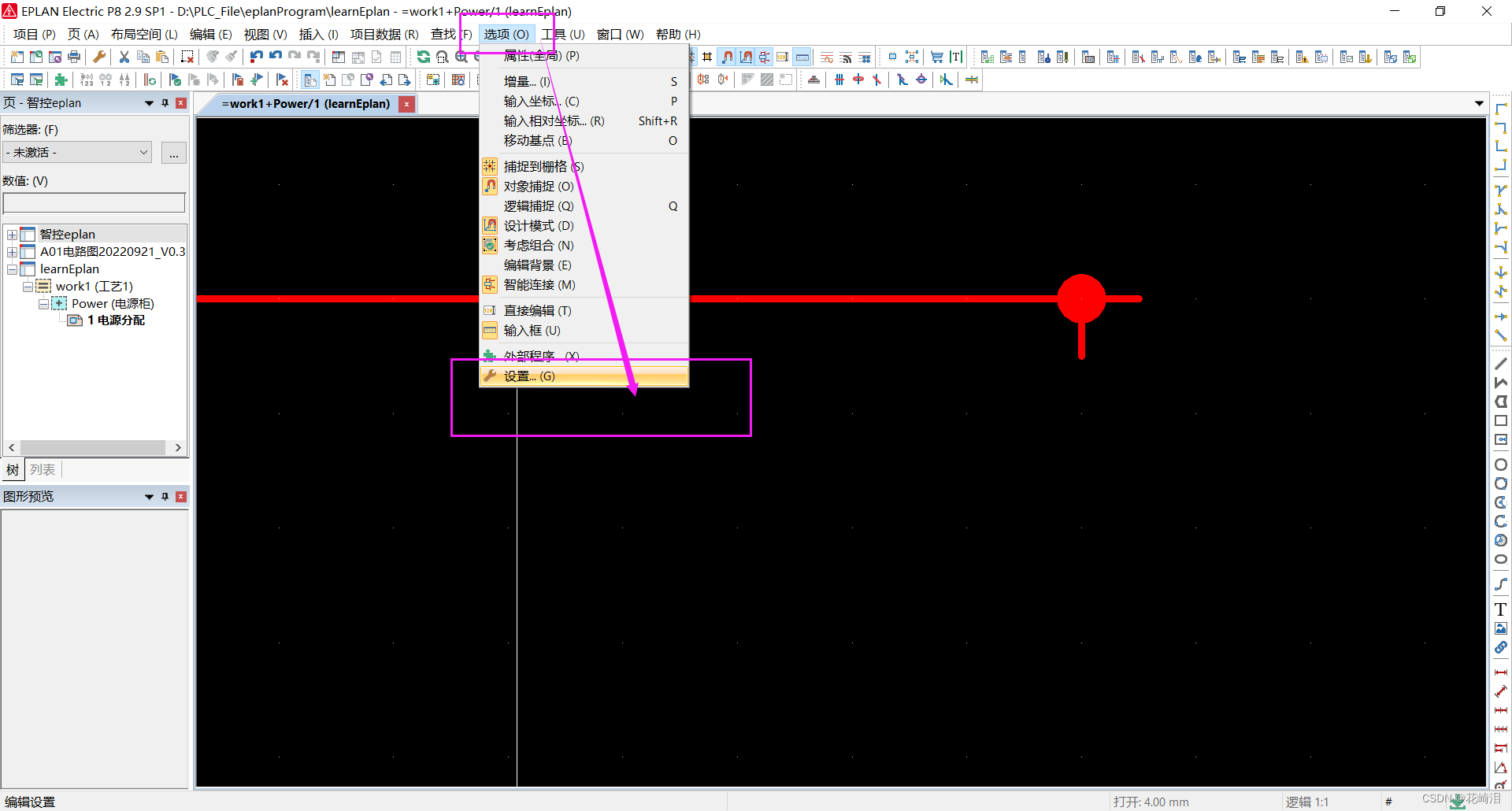Click the next page blue arrow icon

405,80
